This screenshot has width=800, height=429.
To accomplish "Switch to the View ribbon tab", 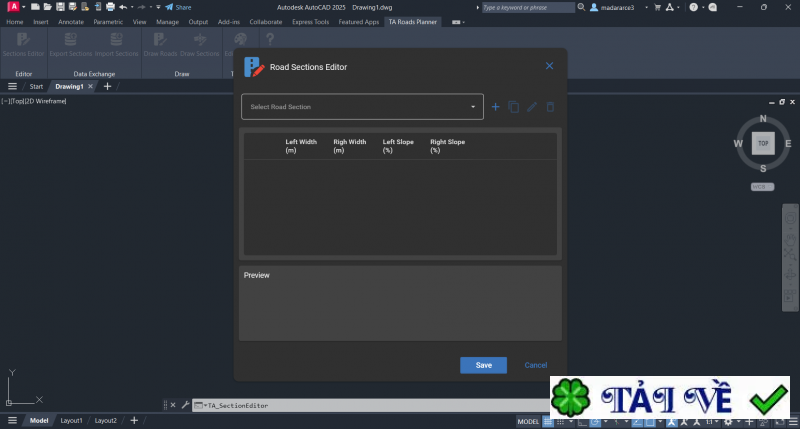I will tap(139, 22).
